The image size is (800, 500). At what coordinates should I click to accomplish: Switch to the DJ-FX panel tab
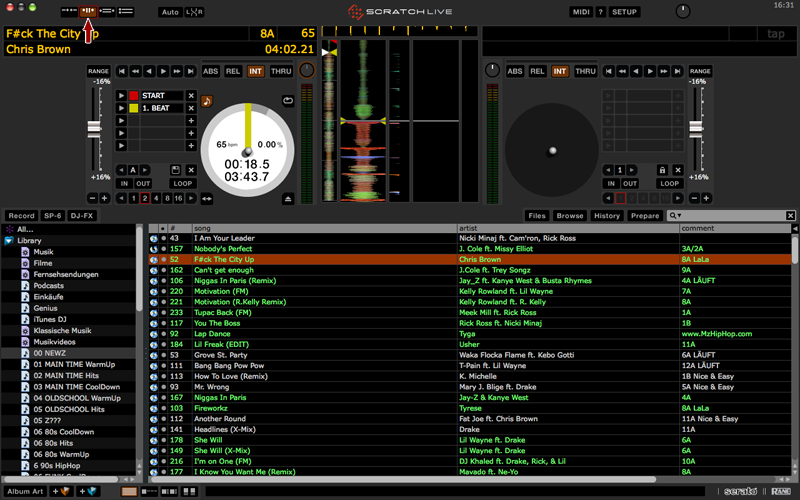pyautogui.click(x=82, y=215)
